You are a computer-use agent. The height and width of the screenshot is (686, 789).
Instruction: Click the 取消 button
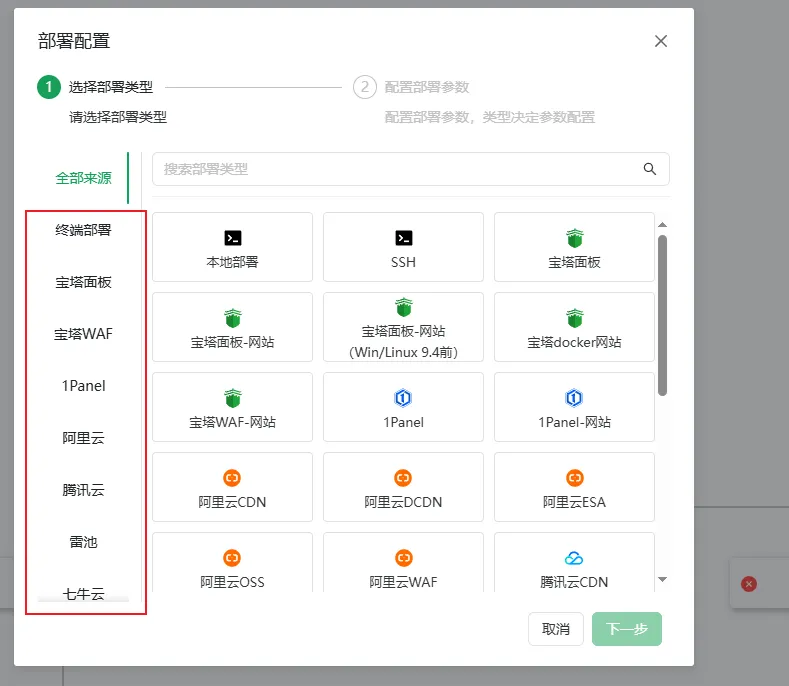[556, 629]
